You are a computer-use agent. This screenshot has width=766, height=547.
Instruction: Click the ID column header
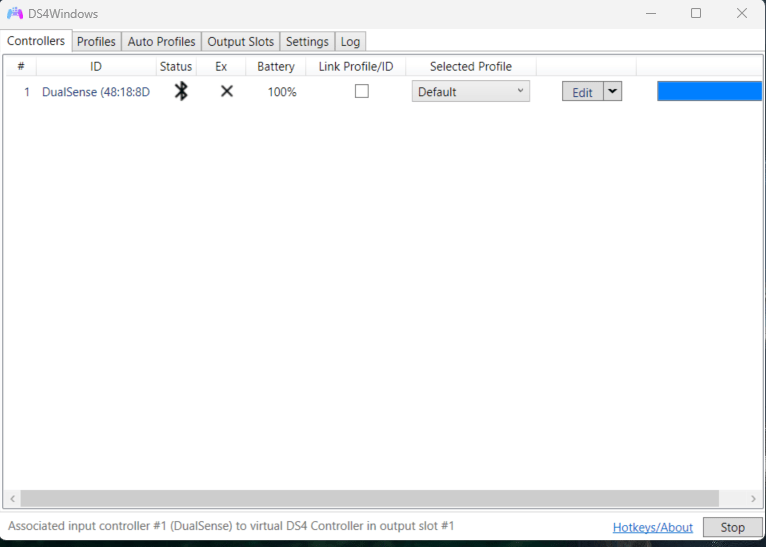point(96,66)
